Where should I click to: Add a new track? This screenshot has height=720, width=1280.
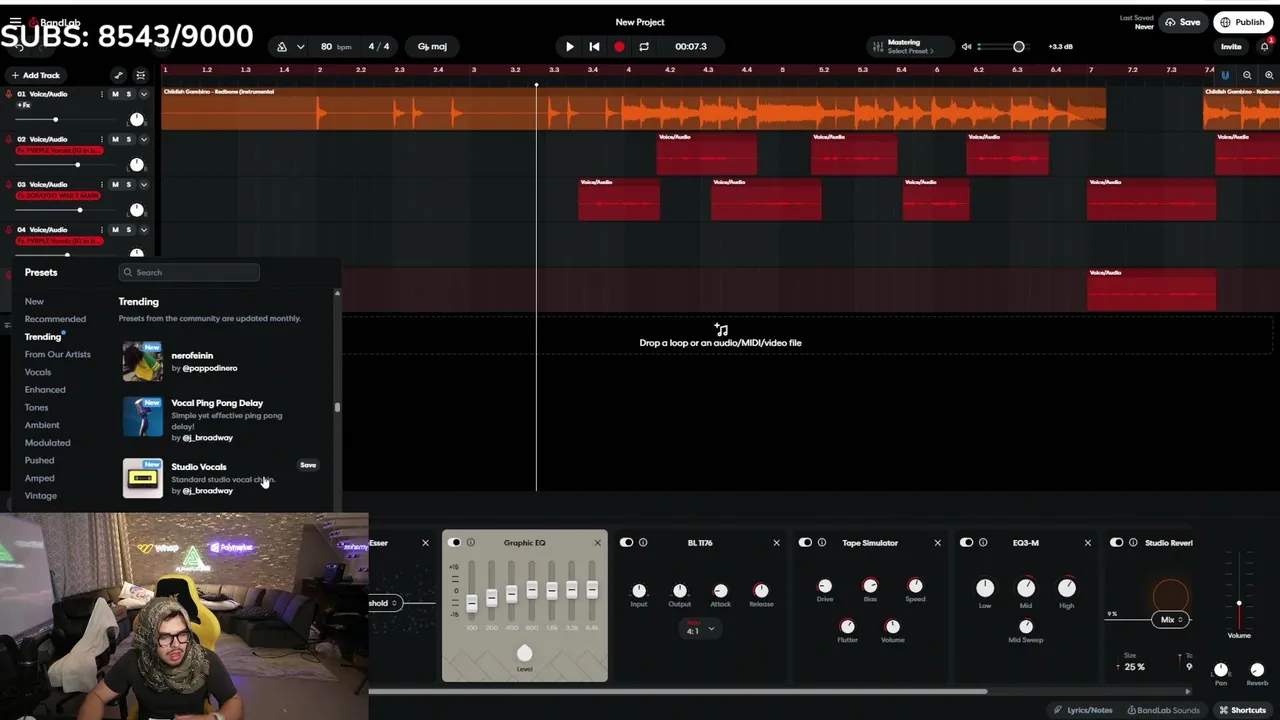pyautogui.click(x=35, y=75)
